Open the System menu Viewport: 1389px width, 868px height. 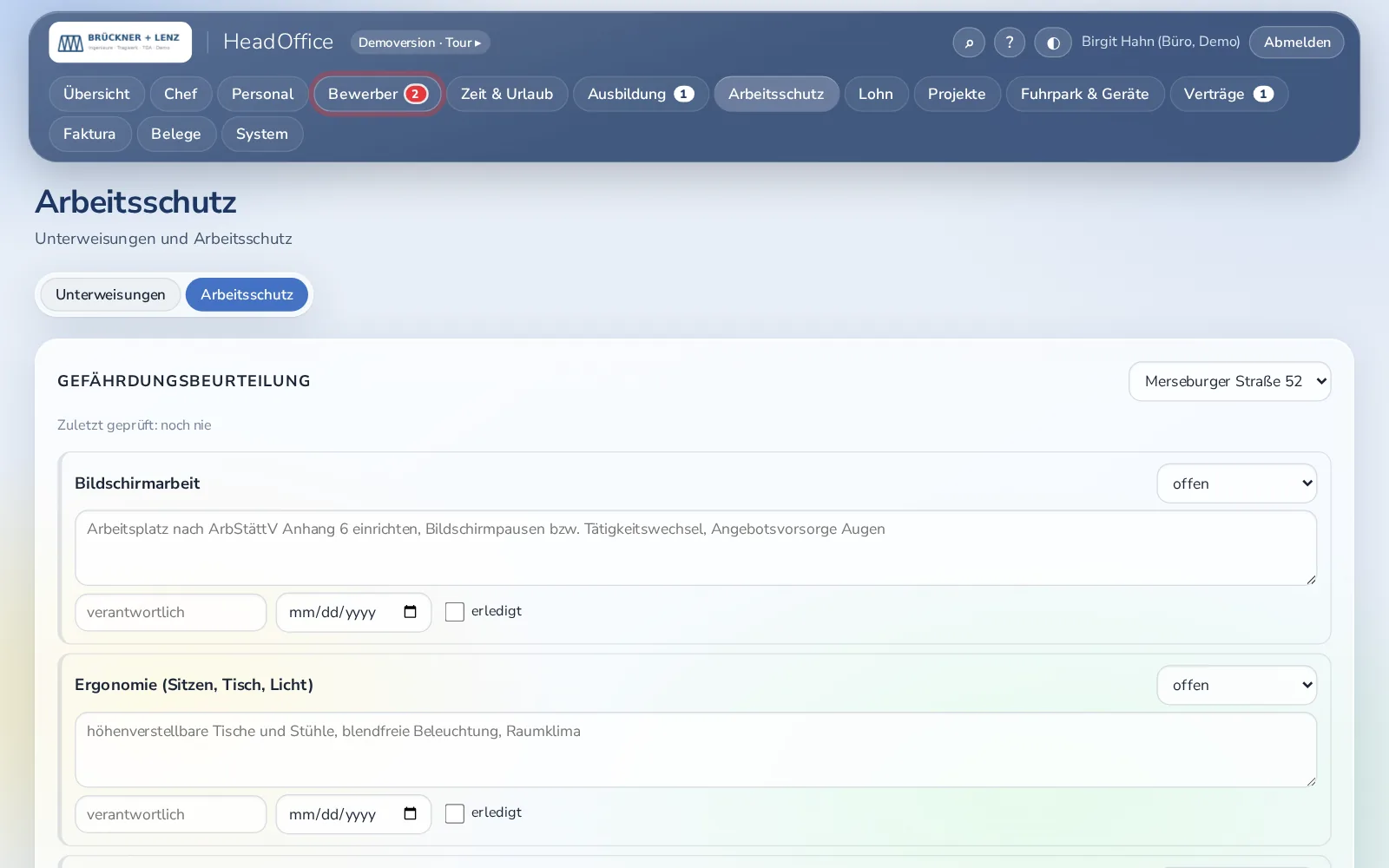[262, 134]
